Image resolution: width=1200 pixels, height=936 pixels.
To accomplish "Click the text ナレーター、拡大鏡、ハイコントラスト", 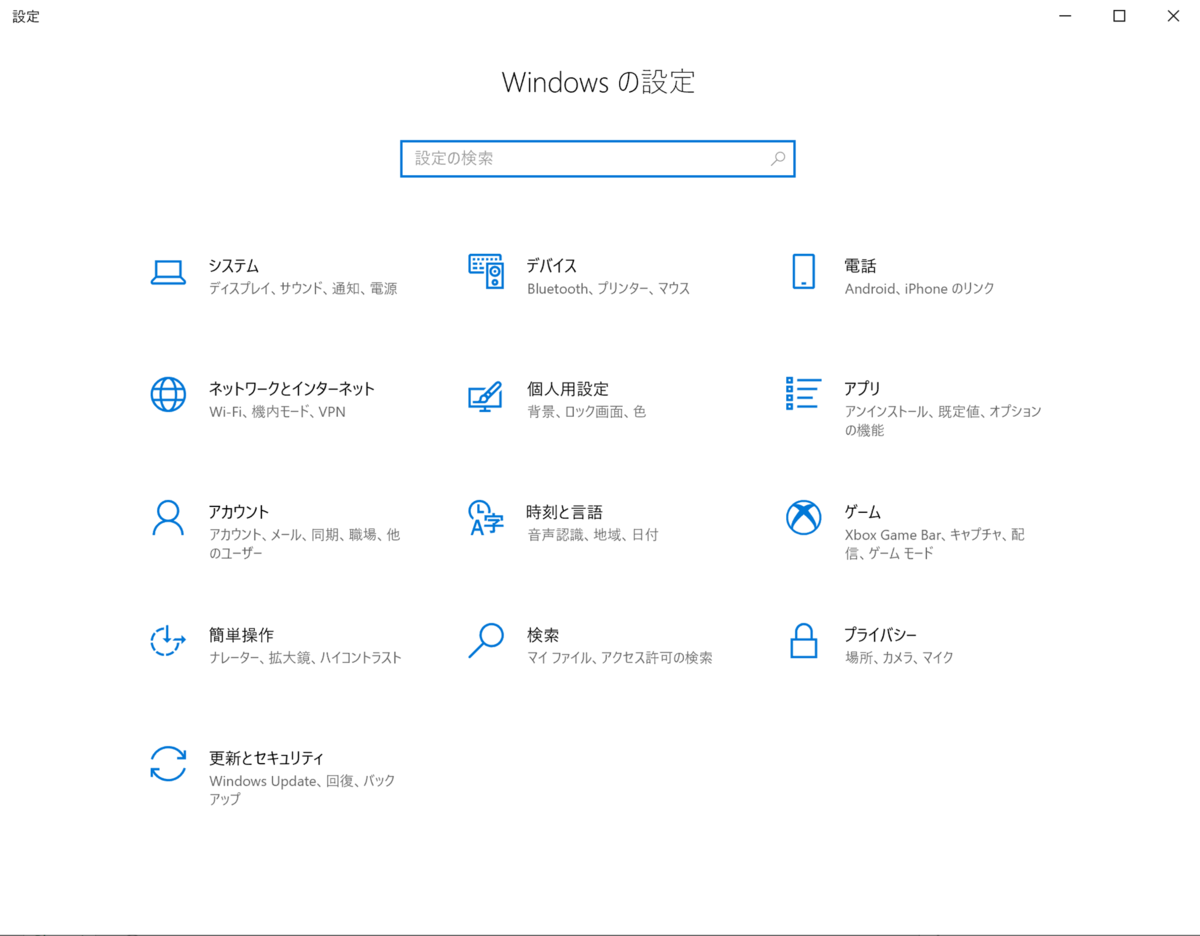I will pos(306,658).
